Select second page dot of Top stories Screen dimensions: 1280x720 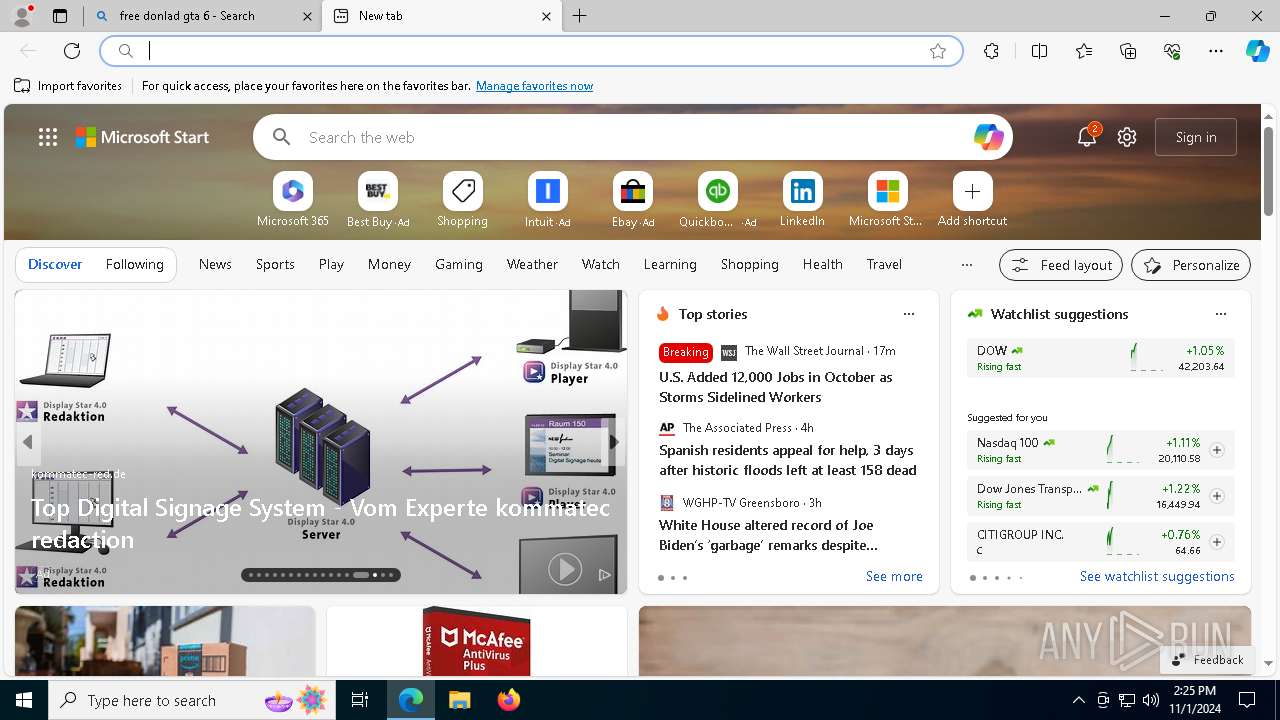(673, 578)
